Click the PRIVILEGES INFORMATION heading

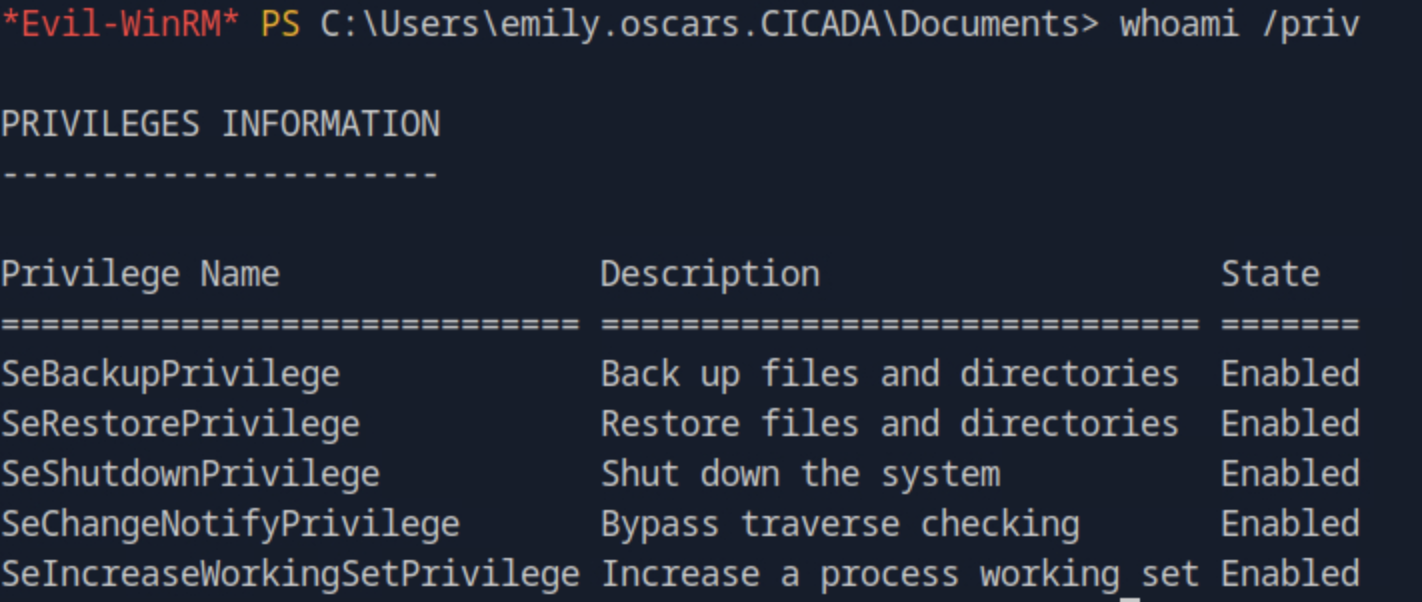click(220, 124)
